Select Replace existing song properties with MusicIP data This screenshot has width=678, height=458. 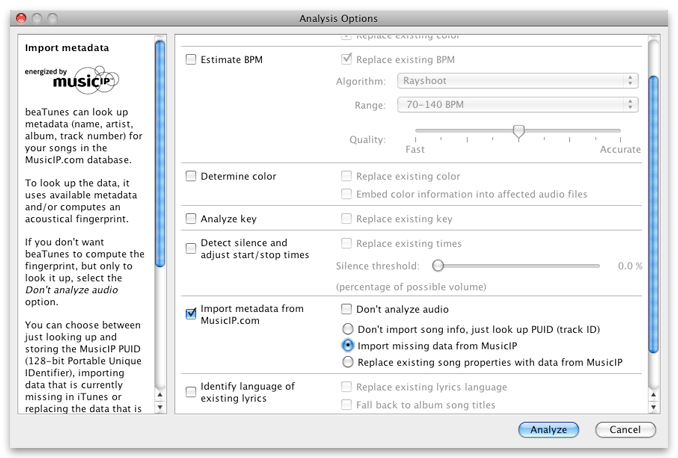348,362
